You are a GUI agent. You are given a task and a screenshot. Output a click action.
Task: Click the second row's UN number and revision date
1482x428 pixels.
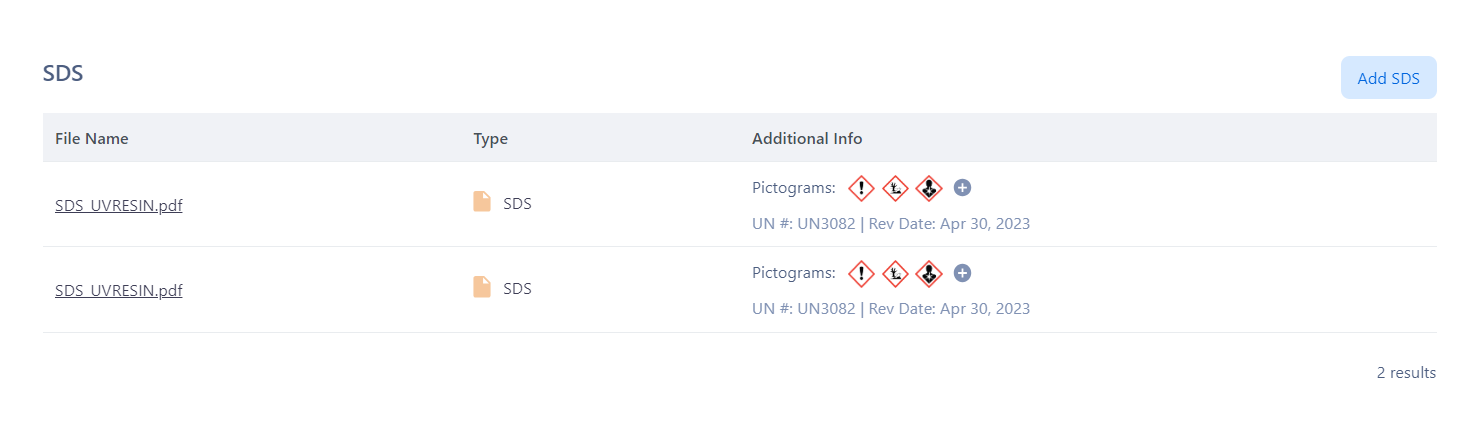891,309
